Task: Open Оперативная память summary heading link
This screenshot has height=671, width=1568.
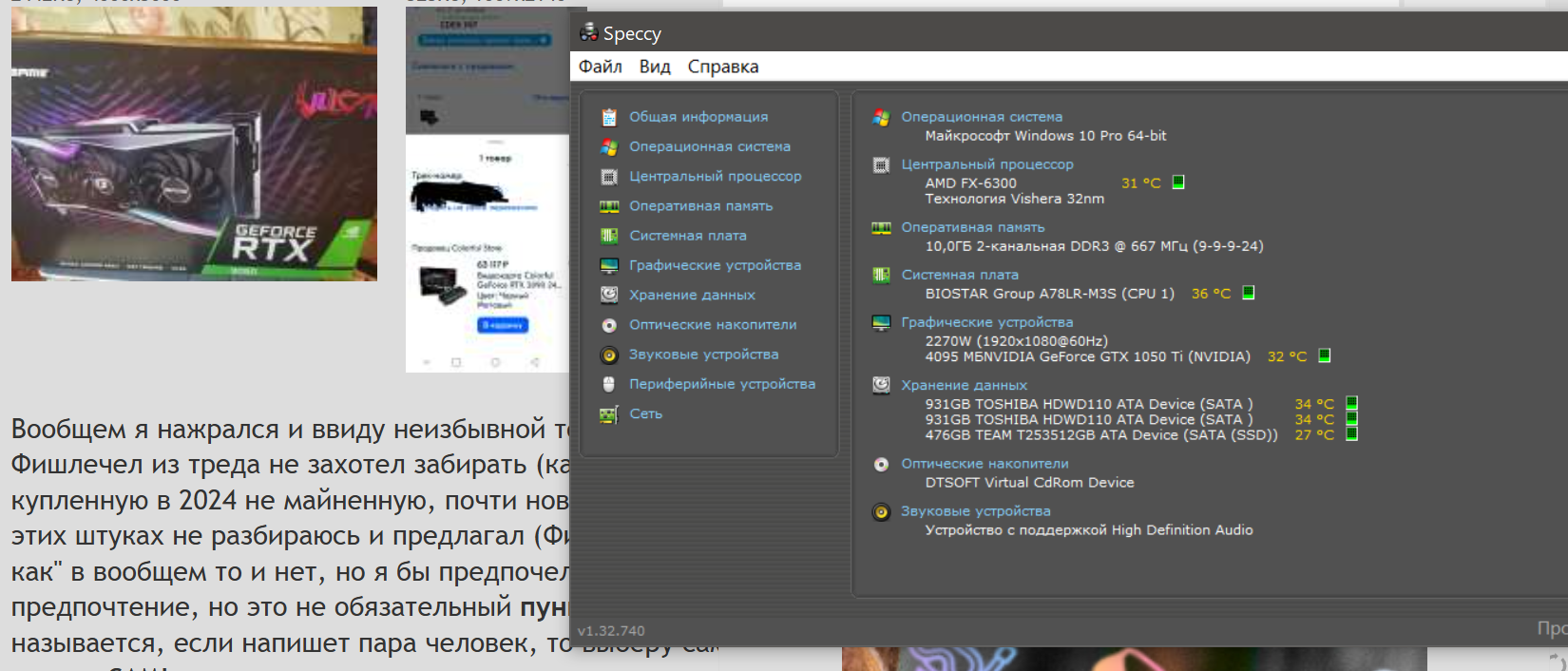Action: pyautogui.click(x=973, y=227)
